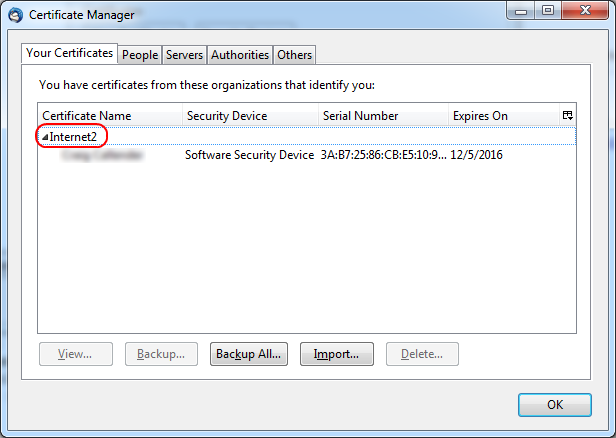Collapse the Internet2 tree group
Screen dimensions: 616x438
45,136
